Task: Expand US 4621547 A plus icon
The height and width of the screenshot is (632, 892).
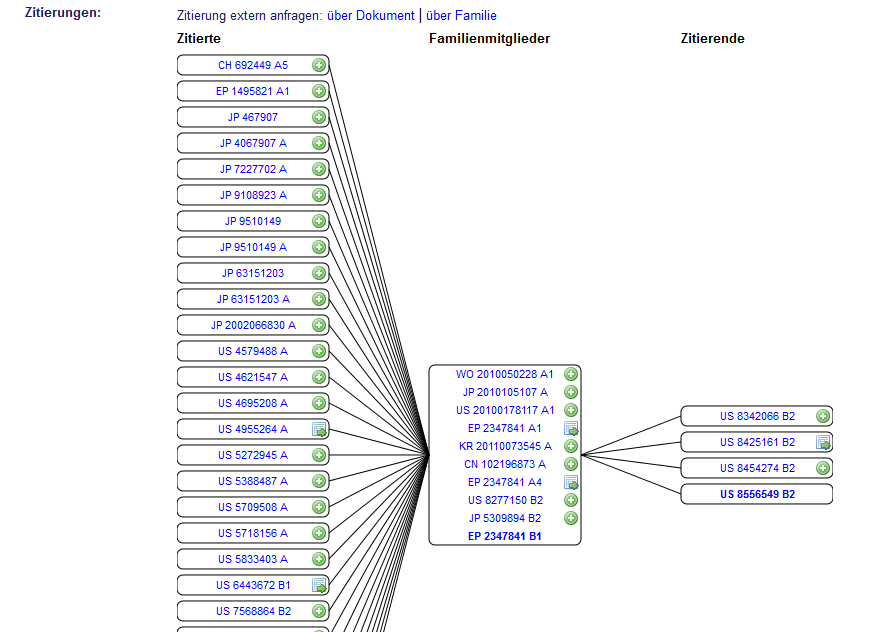Action: pos(319,377)
